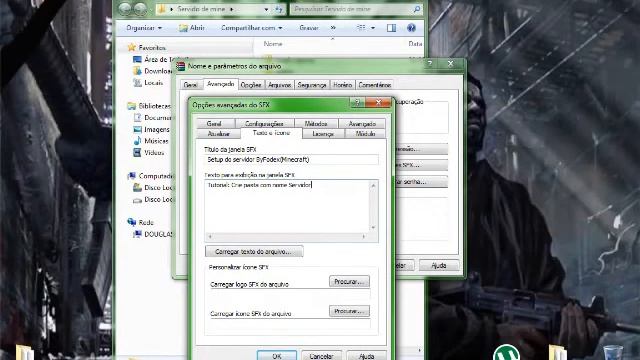
Task: Open the Downloads folder in the sidebar
Action: tap(153, 71)
